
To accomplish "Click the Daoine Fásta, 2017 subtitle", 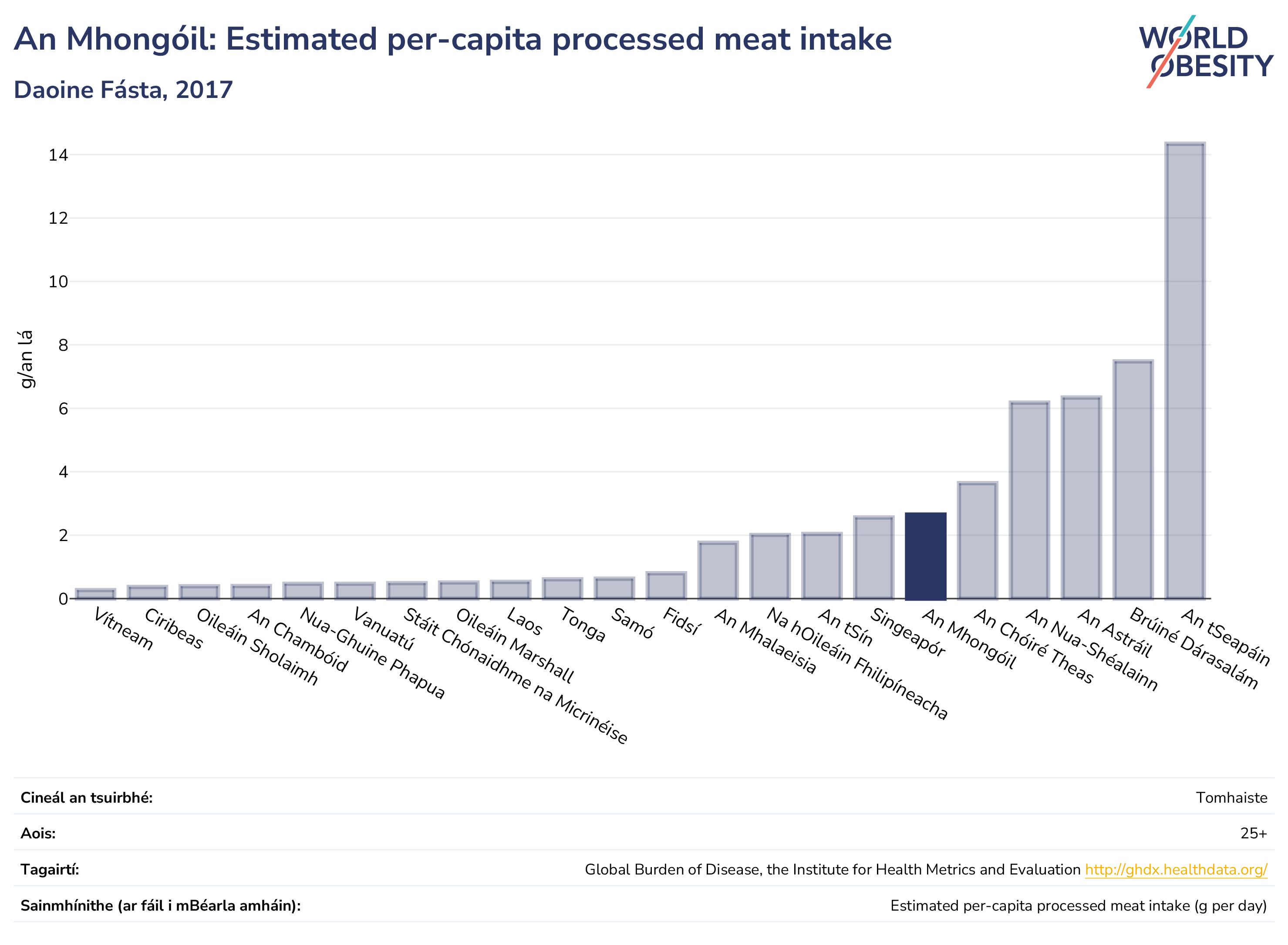I will click(x=123, y=91).
